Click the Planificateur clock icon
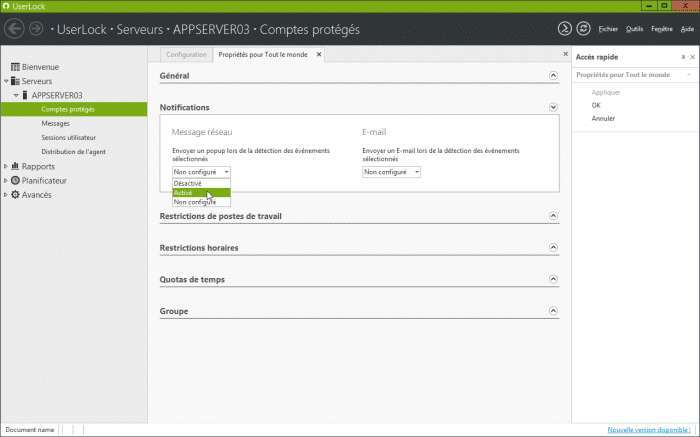Image resolution: width=700 pixels, height=437 pixels. pyautogui.click(x=15, y=180)
